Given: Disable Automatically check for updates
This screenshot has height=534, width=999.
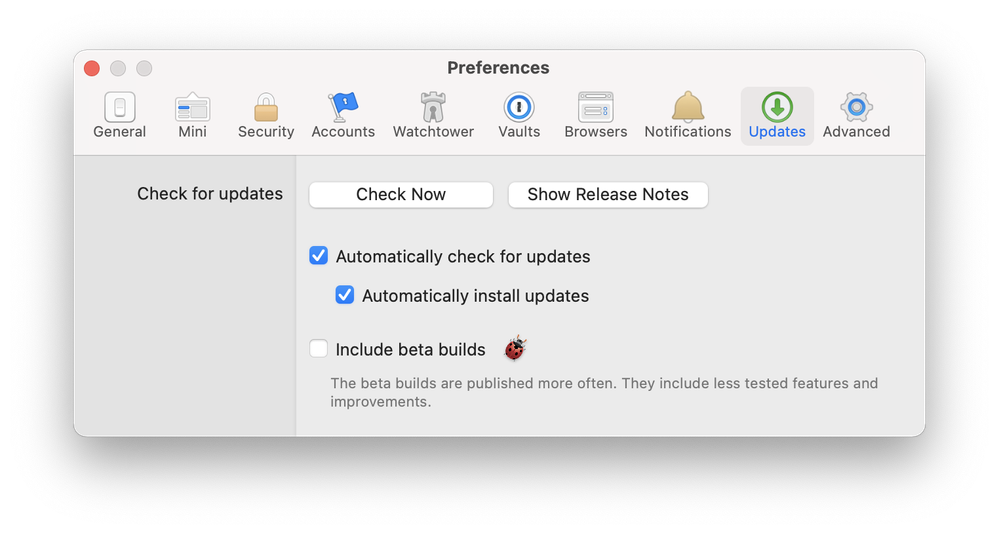Looking at the screenshot, I should point(319,256).
